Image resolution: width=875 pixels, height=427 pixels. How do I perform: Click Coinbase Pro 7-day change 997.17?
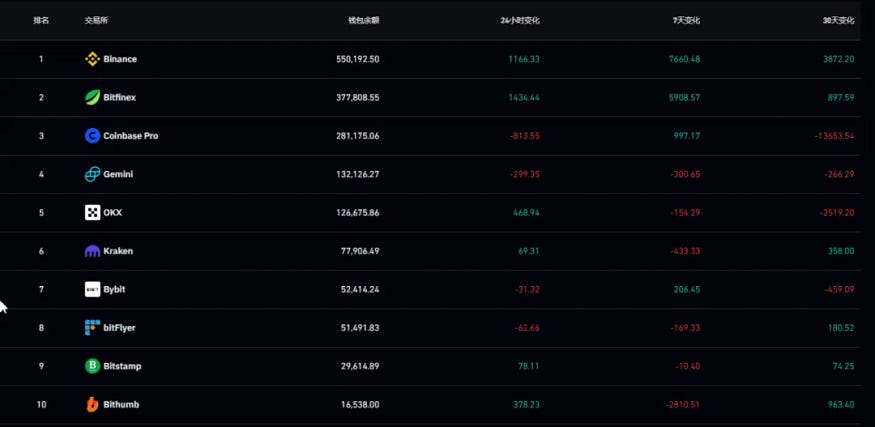(x=687, y=136)
